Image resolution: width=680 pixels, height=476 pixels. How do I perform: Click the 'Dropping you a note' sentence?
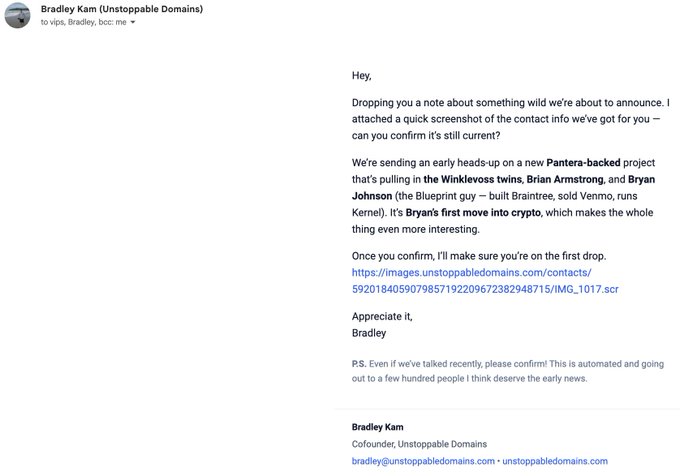(x=509, y=104)
